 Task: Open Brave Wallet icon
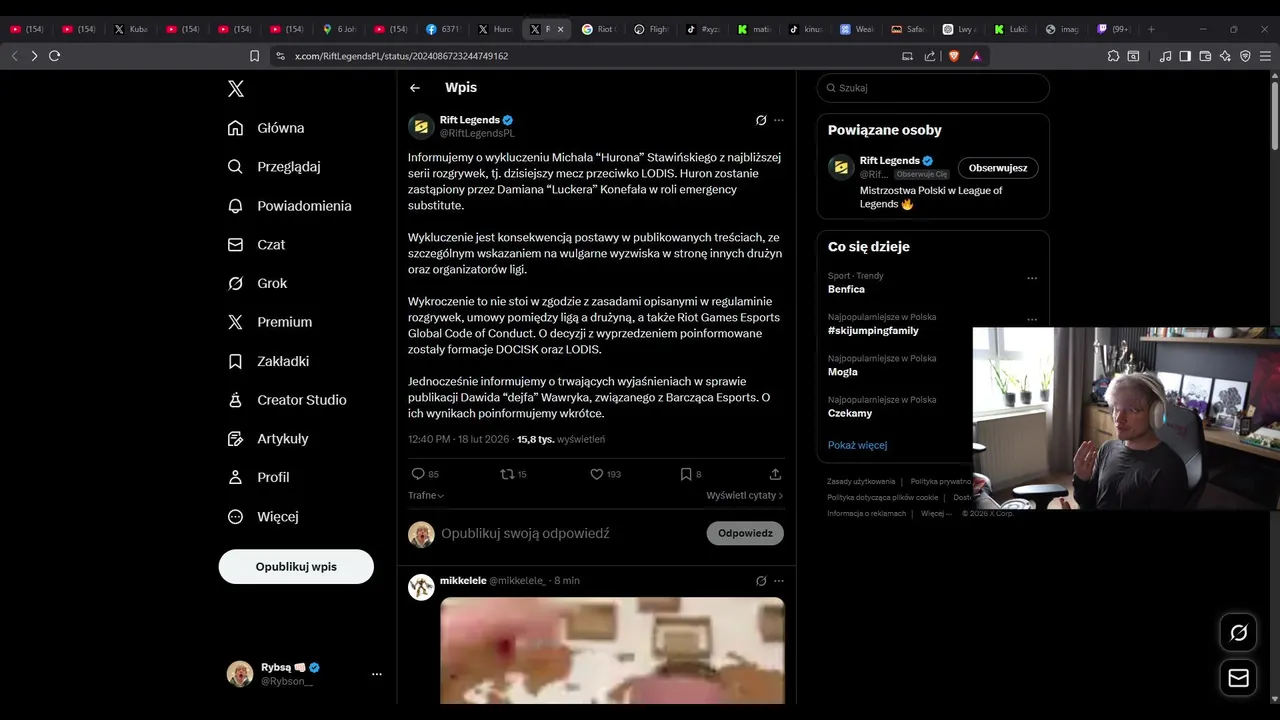(x=1205, y=56)
